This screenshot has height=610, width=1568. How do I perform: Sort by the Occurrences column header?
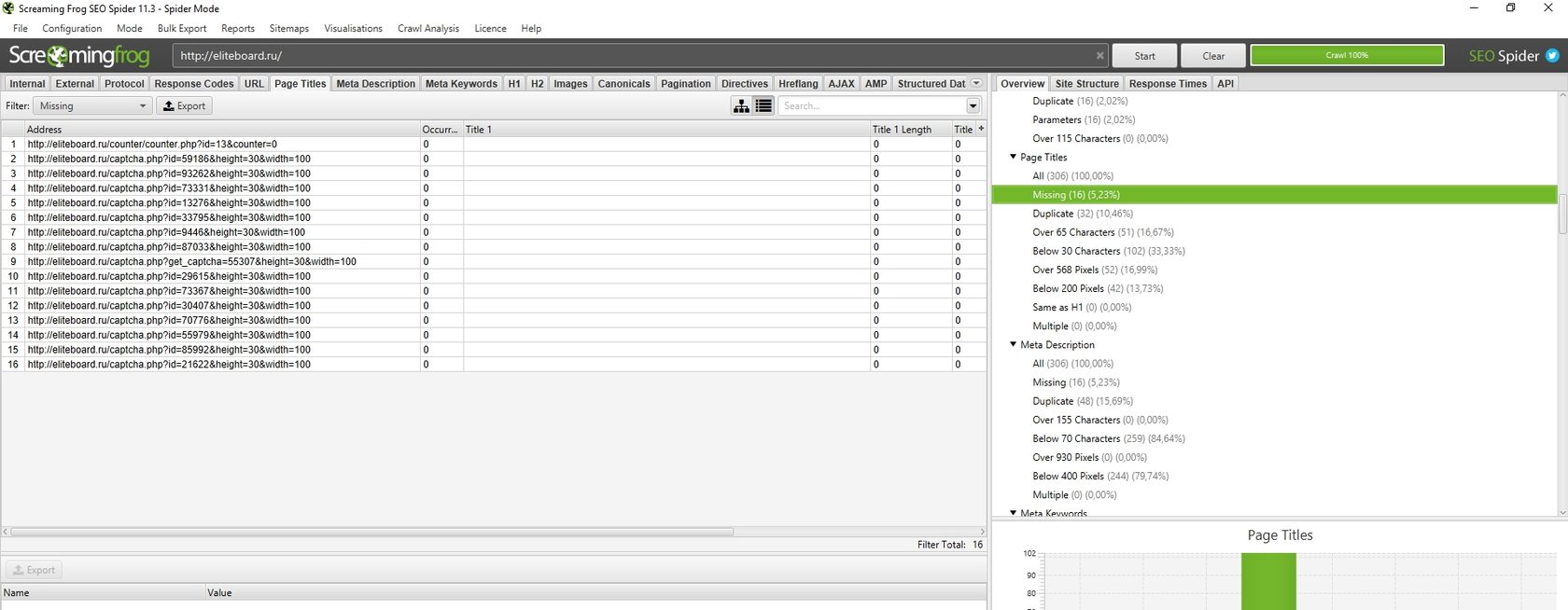(x=441, y=129)
